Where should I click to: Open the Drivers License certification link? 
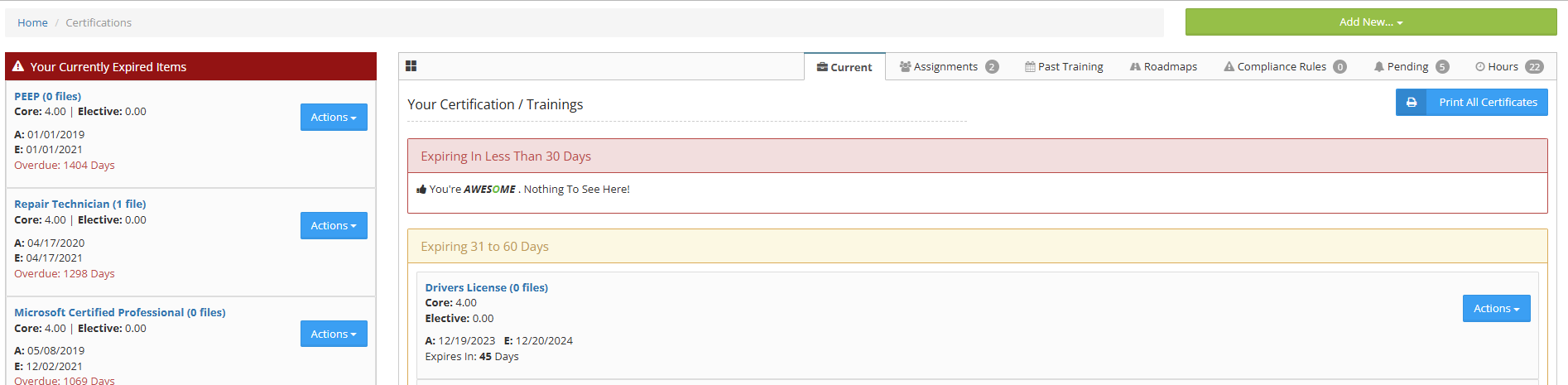486,288
